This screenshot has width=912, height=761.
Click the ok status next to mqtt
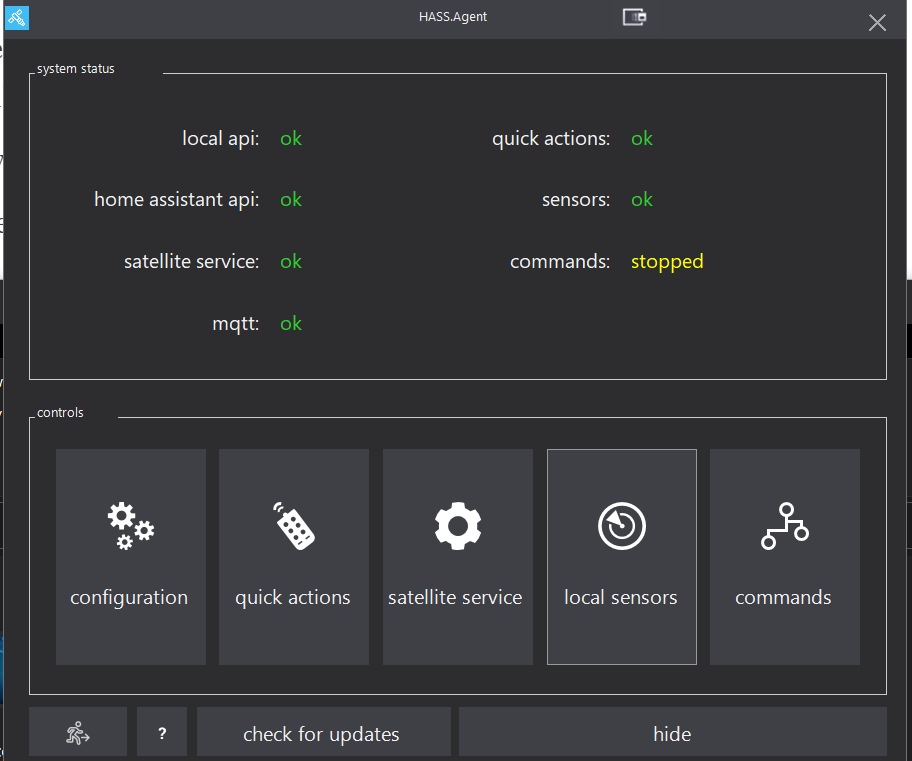point(291,323)
